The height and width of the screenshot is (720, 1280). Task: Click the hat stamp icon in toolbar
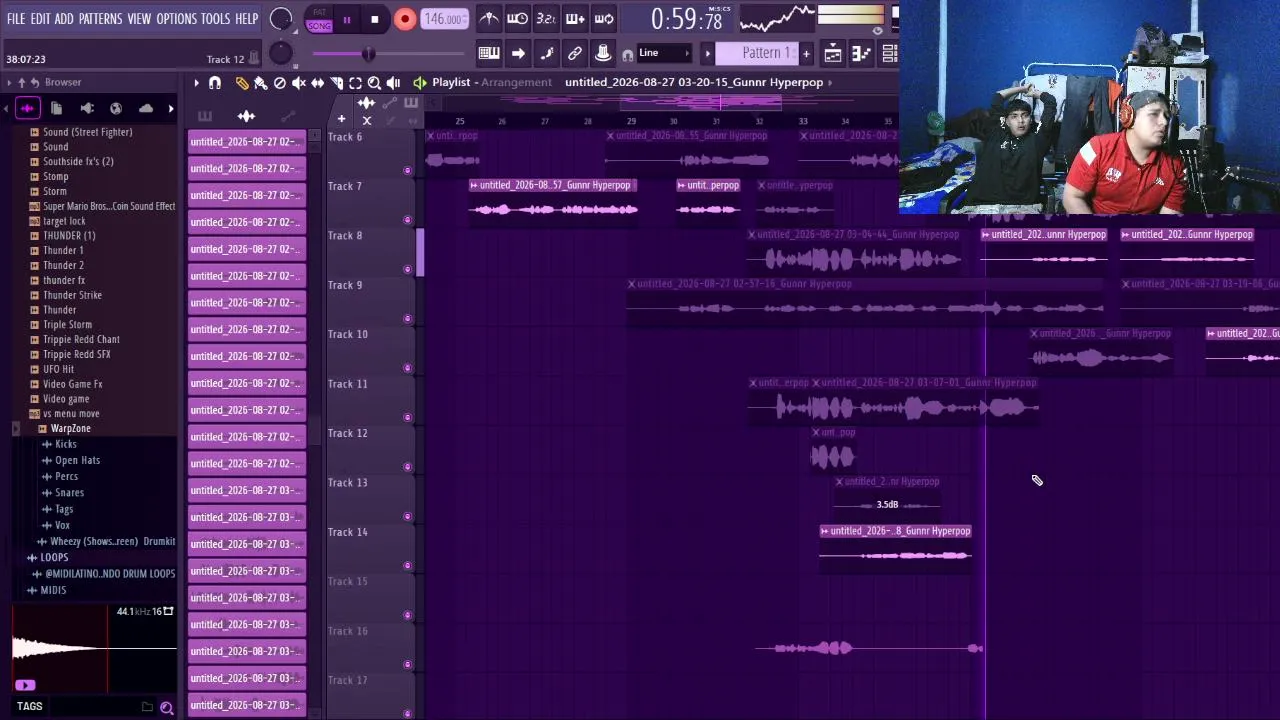pos(603,53)
